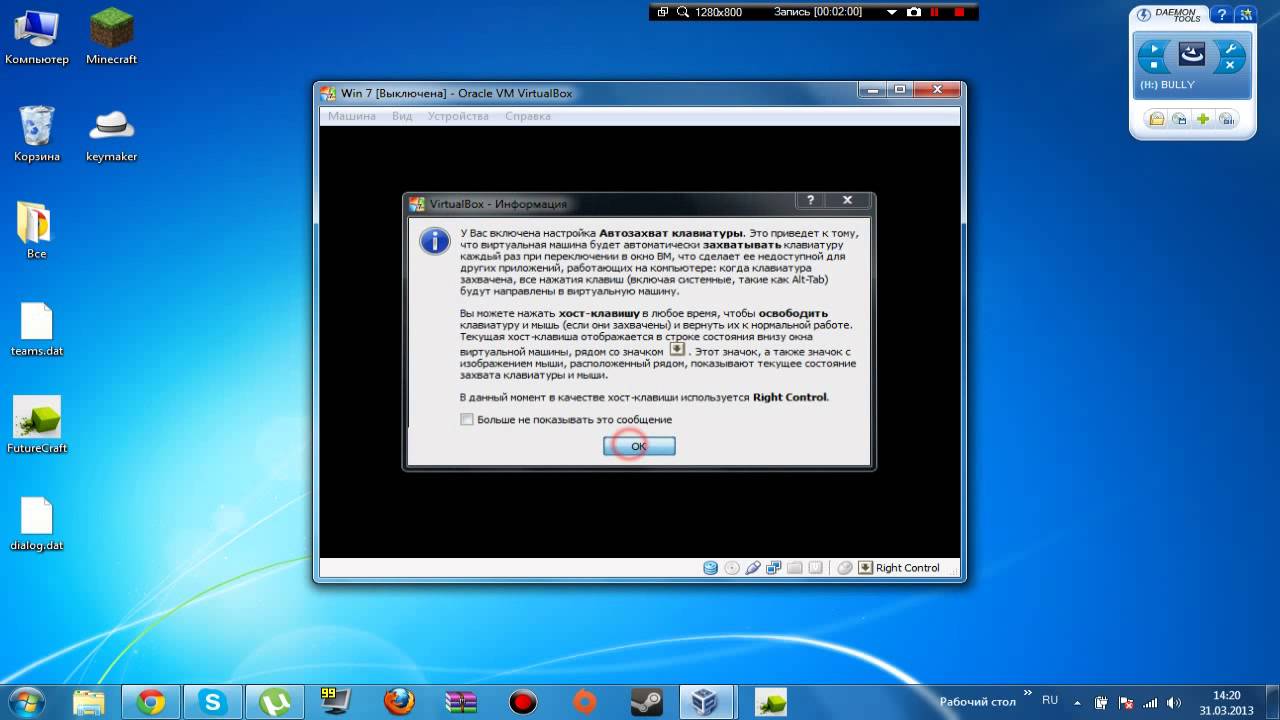This screenshot has height=720, width=1280.
Task: Click the network adapters icon in VM status bar
Action: point(774,568)
